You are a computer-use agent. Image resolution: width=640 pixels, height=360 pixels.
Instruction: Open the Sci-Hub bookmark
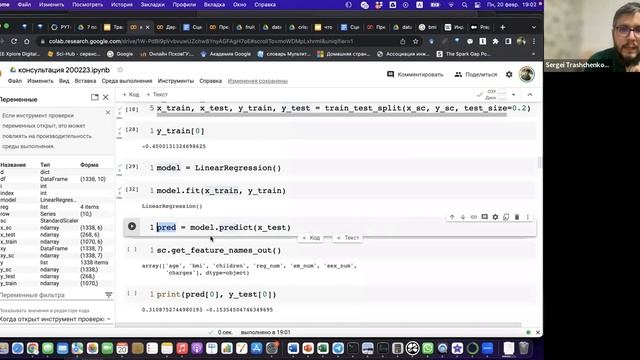click(x=74, y=54)
